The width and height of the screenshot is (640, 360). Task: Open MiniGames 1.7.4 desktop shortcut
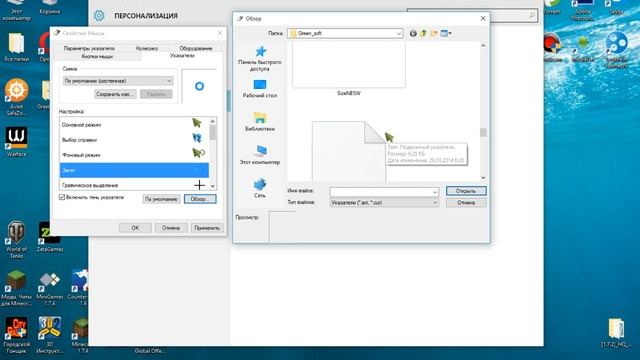point(50,288)
